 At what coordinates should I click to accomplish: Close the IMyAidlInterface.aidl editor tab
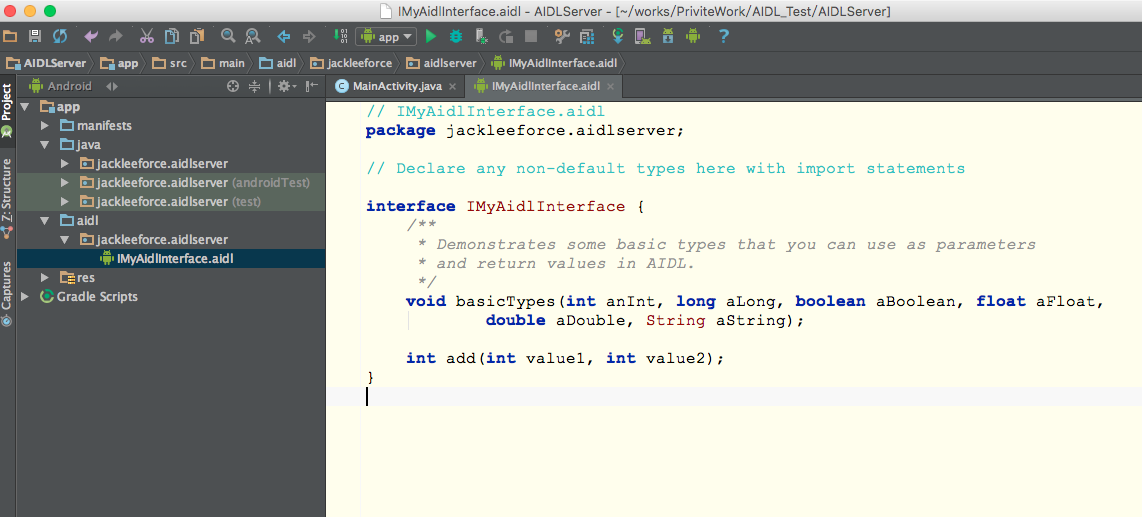coord(610,87)
